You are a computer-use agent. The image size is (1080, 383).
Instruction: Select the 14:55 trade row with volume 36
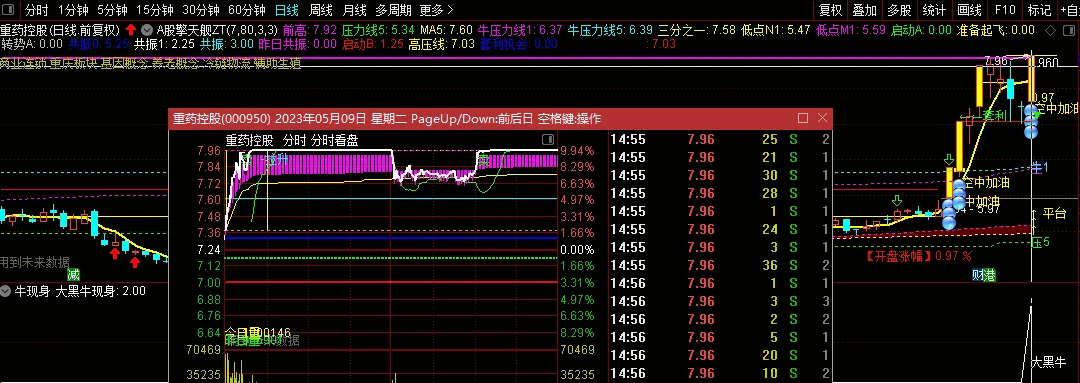(x=720, y=265)
